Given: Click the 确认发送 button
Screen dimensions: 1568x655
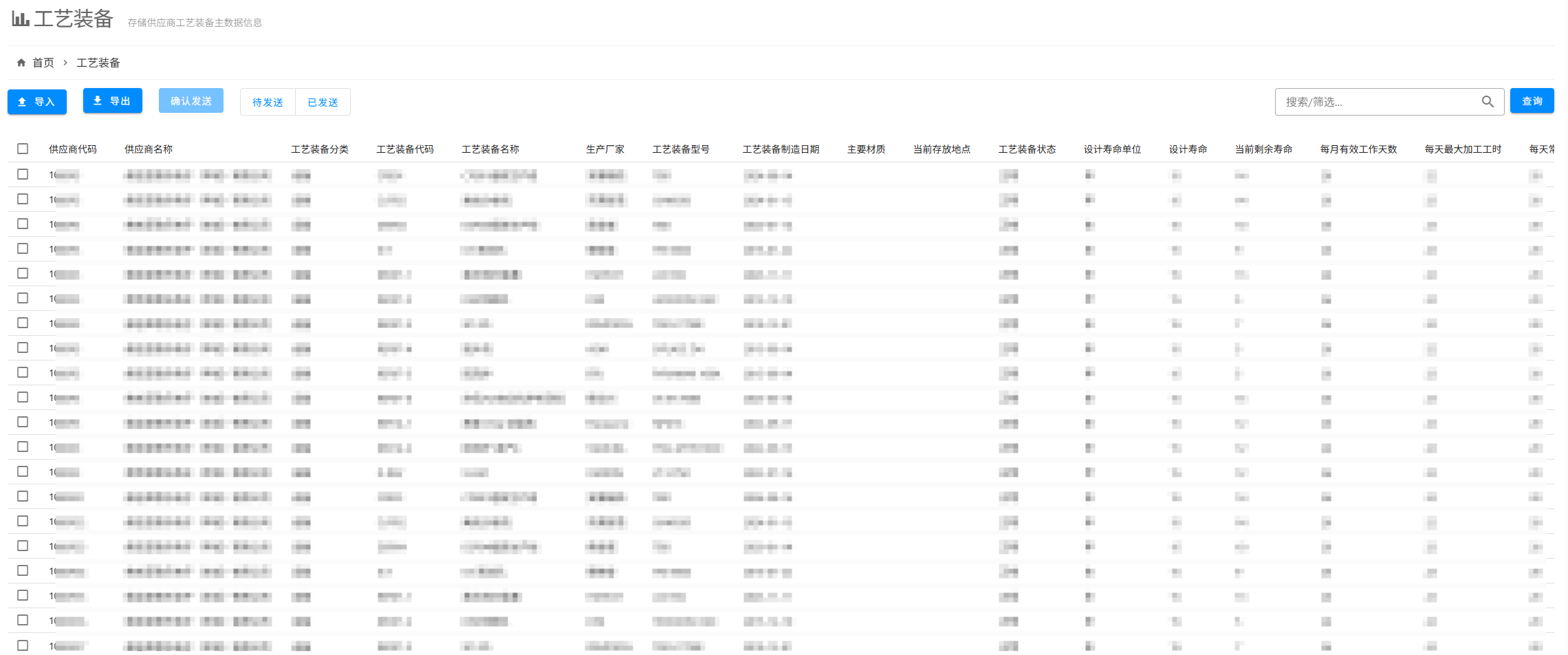Looking at the screenshot, I should (x=191, y=101).
